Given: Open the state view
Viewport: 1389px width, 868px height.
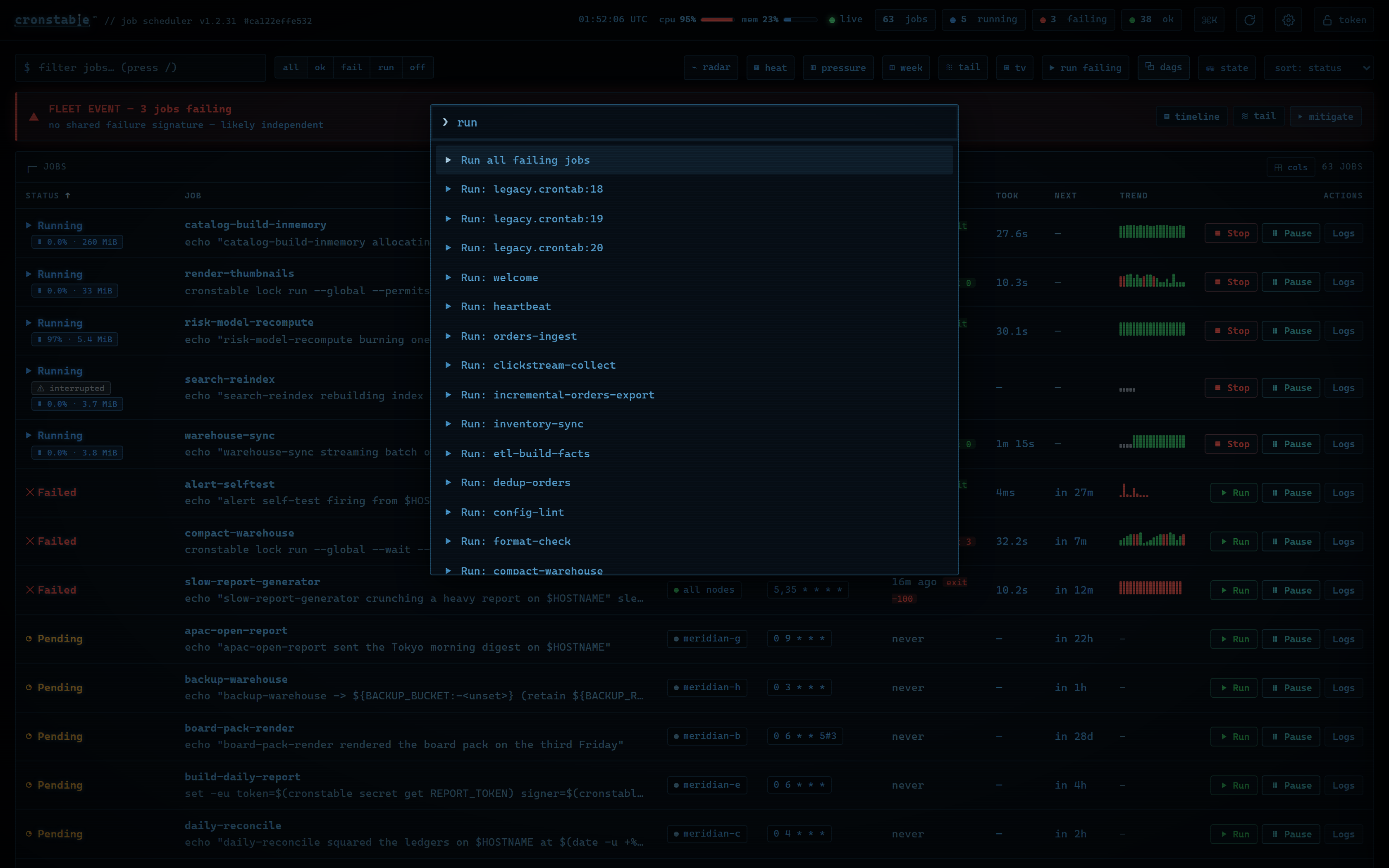Looking at the screenshot, I should (x=1227, y=68).
